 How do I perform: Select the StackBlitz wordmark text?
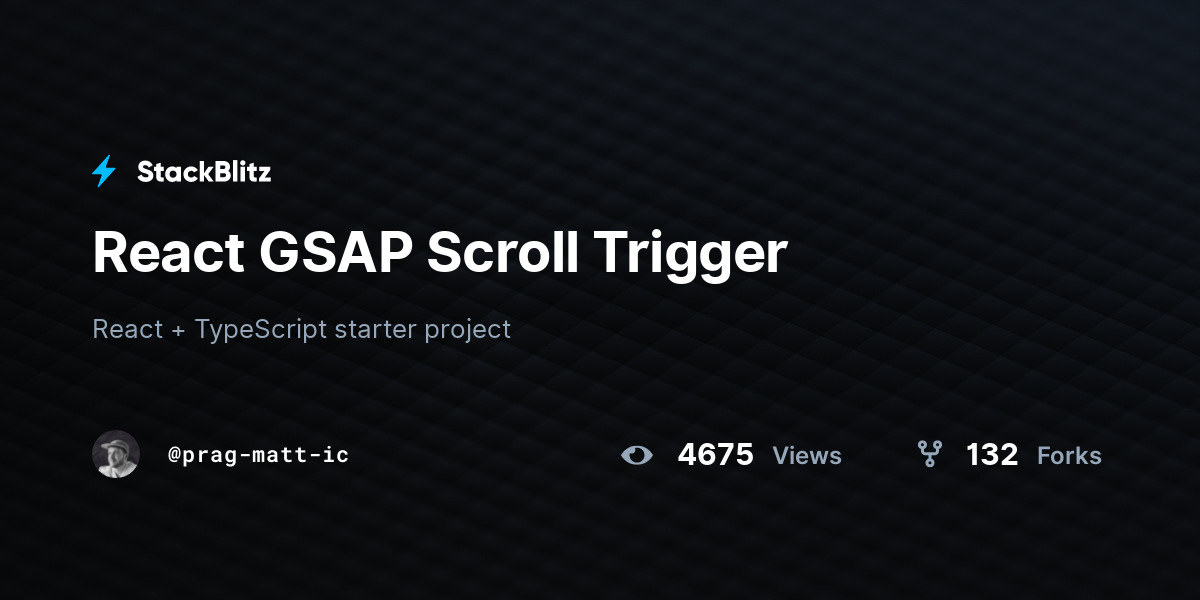coord(204,172)
